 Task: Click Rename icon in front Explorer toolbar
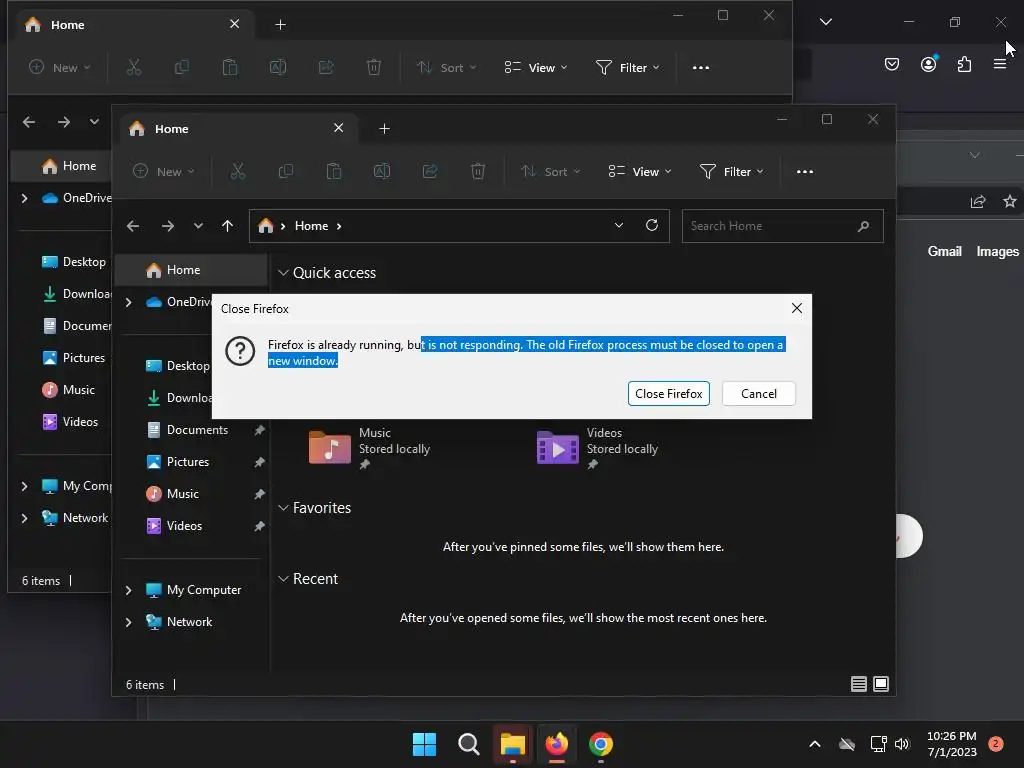point(382,171)
